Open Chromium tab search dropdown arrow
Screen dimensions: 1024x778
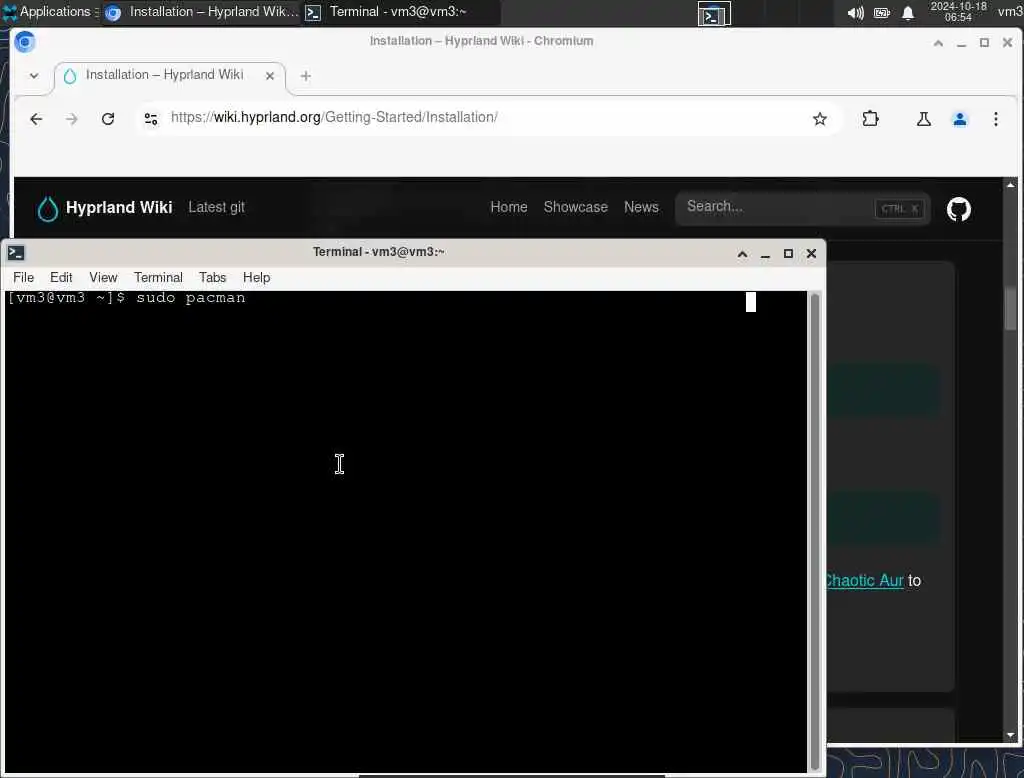[34, 75]
